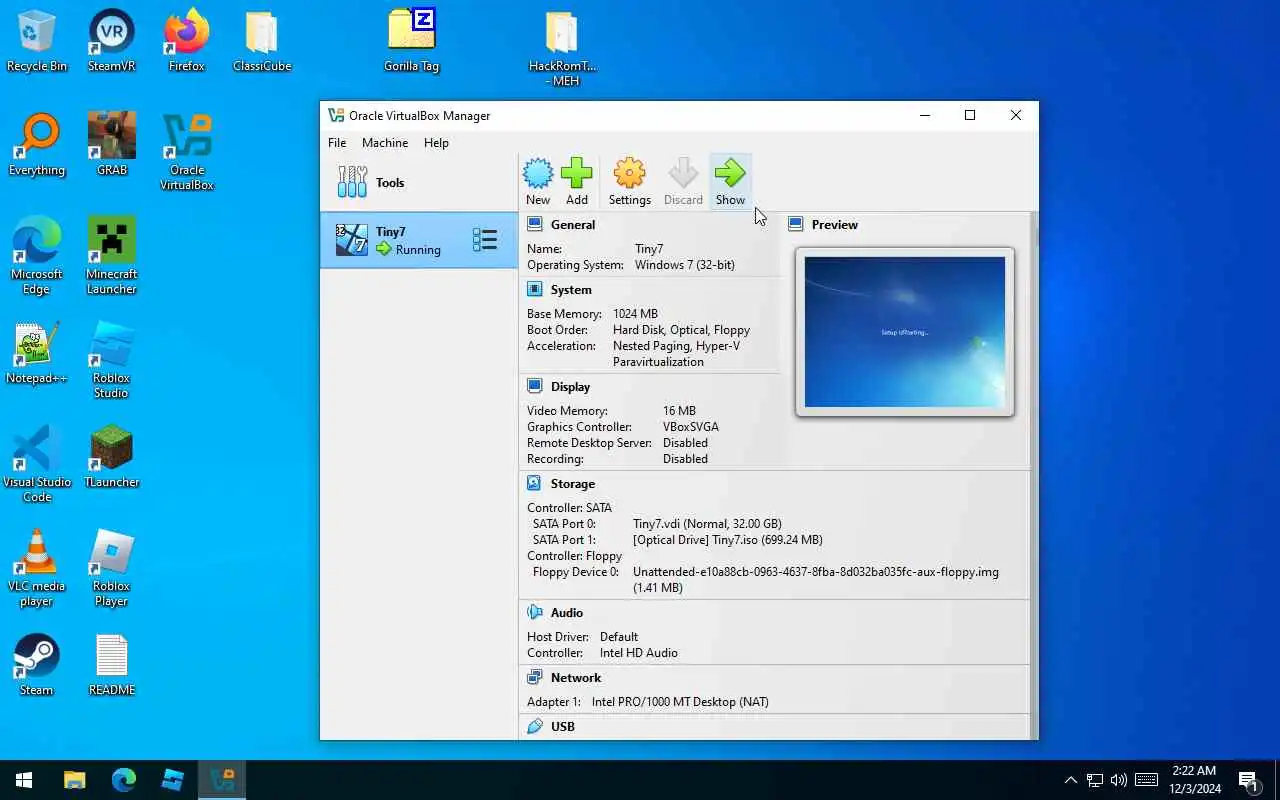Viewport: 1280px width, 800px height.
Task: Open the Recycle Bin desktop icon
Action: pyautogui.click(x=37, y=42)
